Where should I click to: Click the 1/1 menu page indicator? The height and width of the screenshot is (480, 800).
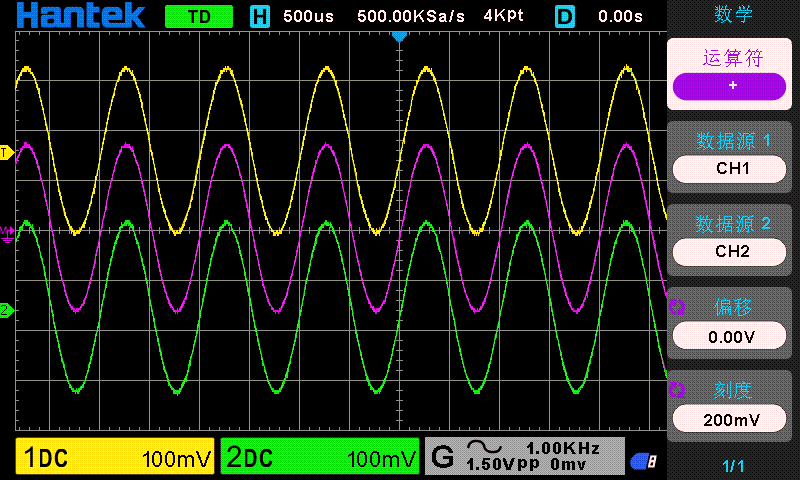(x=733, y=466)
